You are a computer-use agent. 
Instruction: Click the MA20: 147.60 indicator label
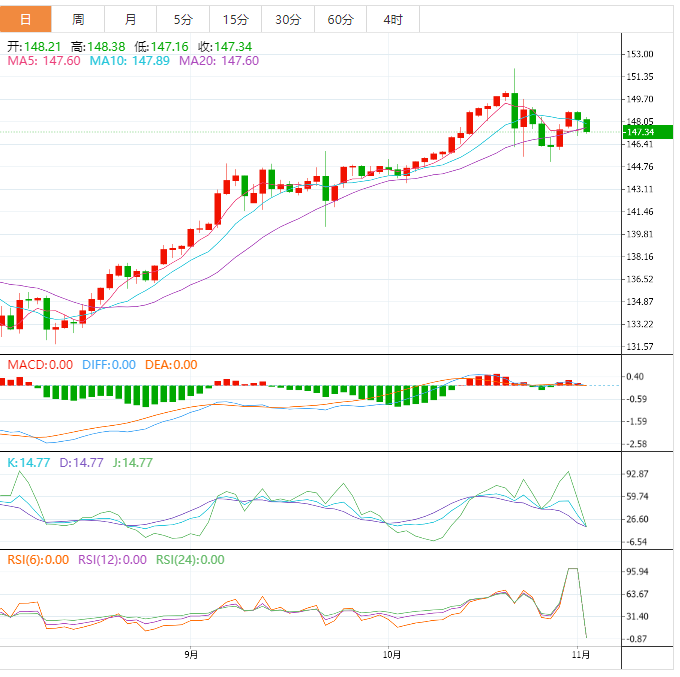[x=219, y=61]
